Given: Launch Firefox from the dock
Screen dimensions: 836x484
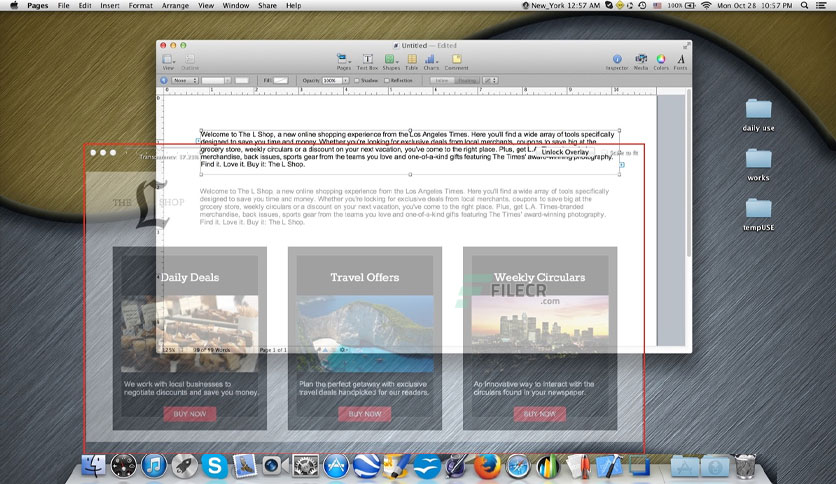Looking at the screenshot, I should pyautogui.click(x=487, y=466).
